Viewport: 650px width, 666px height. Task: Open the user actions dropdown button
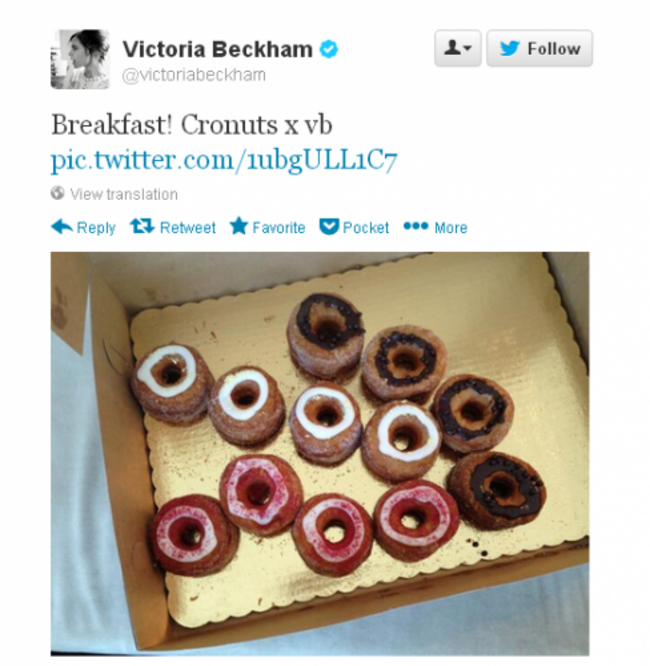pos(458,48)
